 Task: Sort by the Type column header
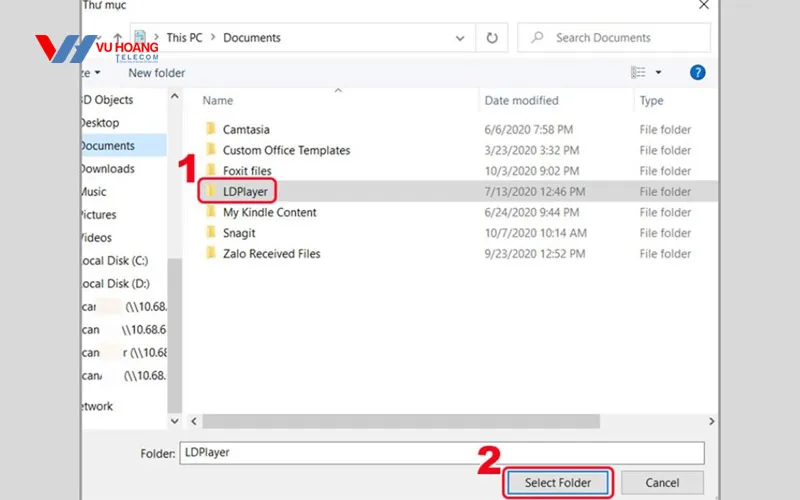click(652, 101)
